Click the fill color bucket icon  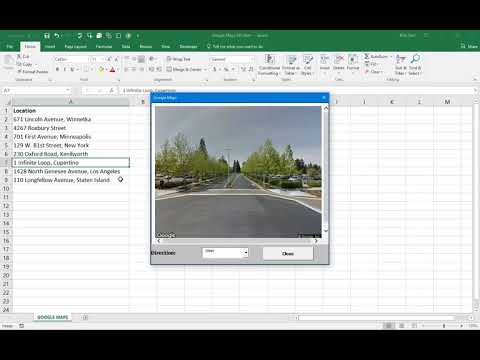(101, 69)
